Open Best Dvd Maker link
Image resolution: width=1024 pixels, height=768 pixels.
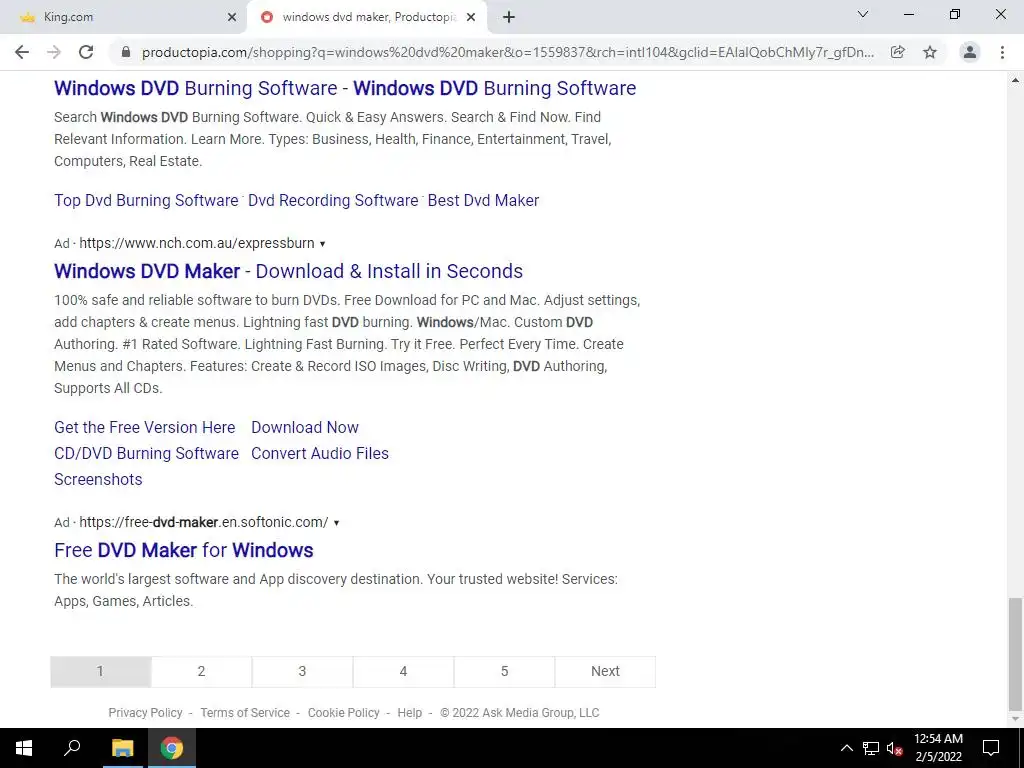pos(483,200)
